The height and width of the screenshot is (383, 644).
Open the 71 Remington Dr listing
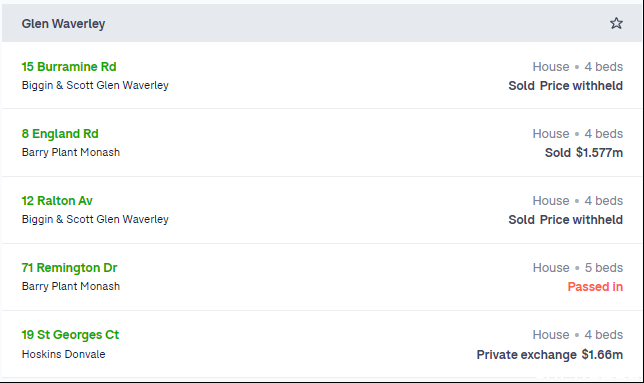pyautogui.click(x=69, y=268)
